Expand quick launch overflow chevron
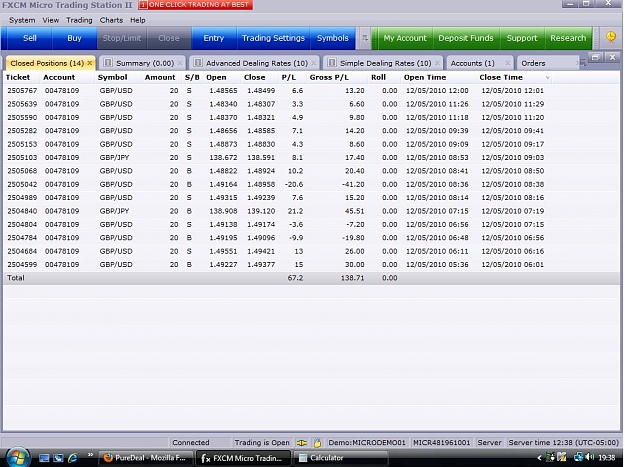 coord(90,455)
